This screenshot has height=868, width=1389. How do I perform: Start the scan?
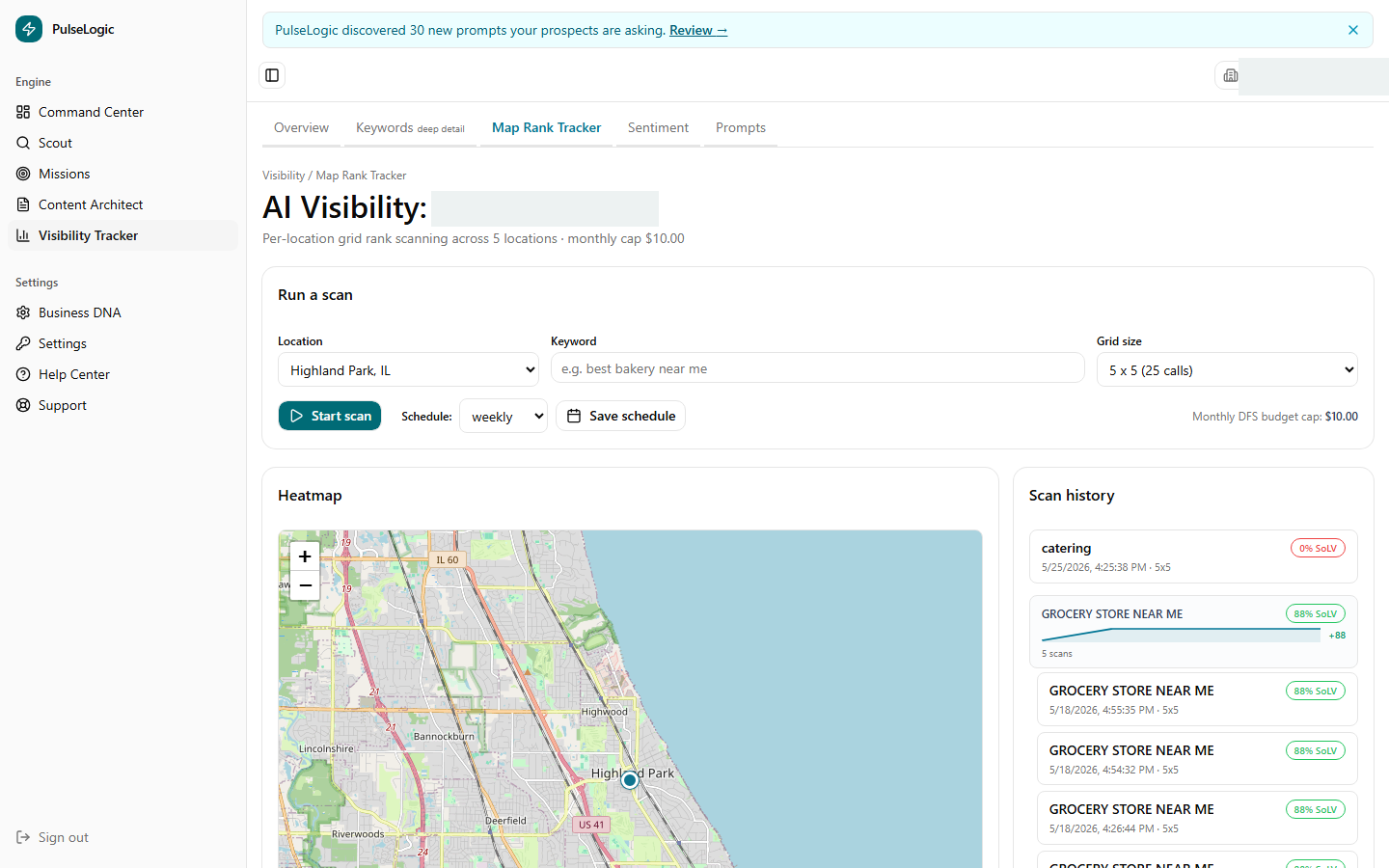point(330,416)
